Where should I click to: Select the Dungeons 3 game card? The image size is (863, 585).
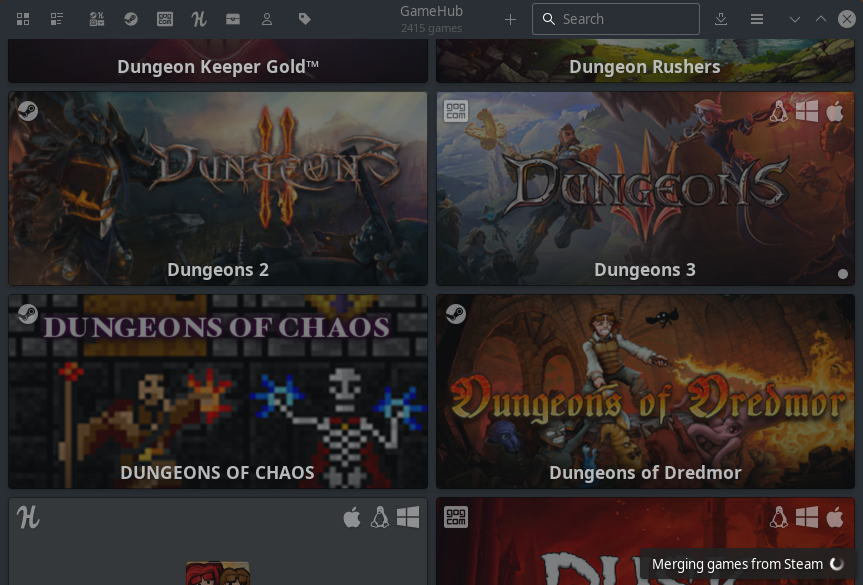pos(645,189)
